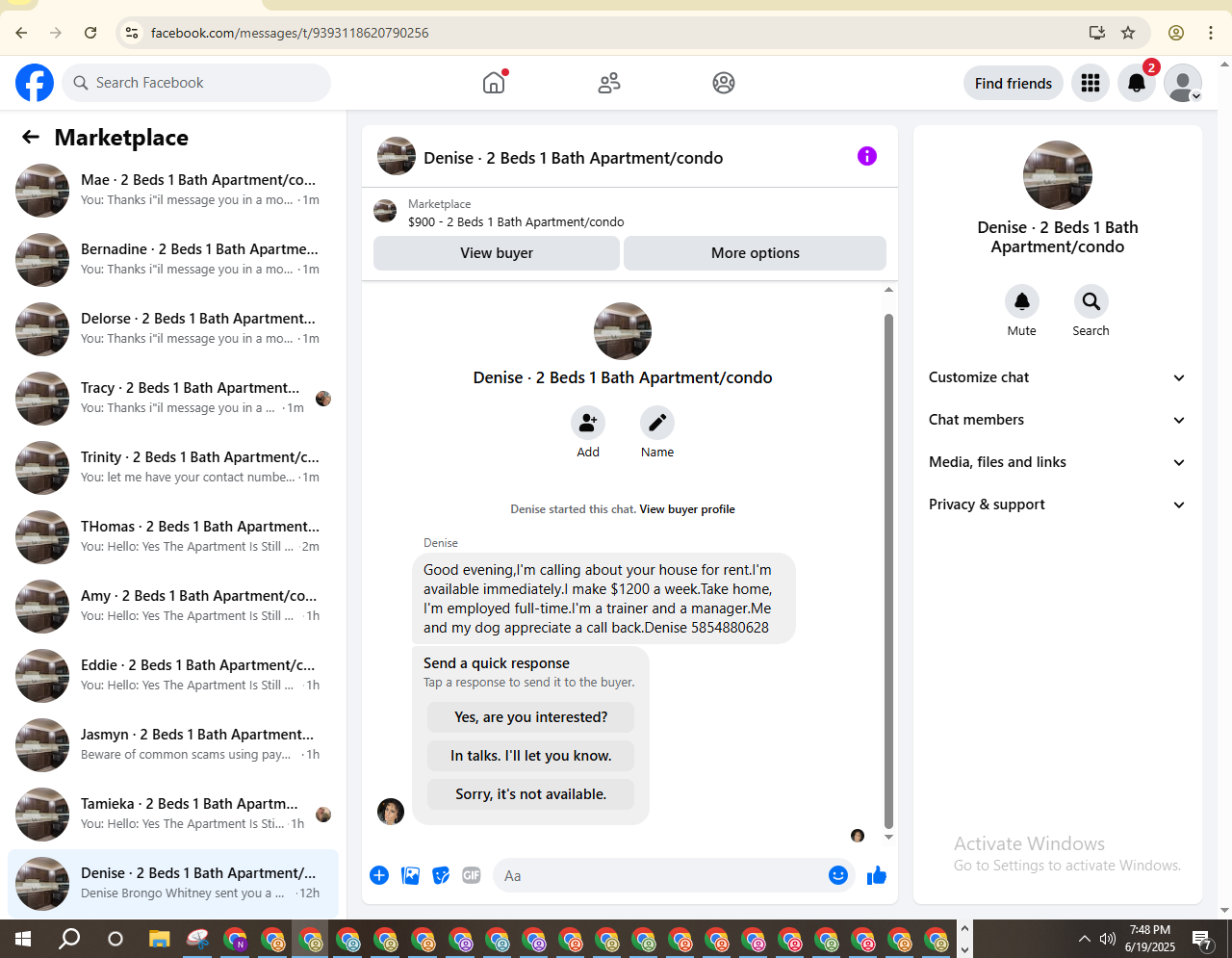Open the Windows Start menu

(23, 939)
